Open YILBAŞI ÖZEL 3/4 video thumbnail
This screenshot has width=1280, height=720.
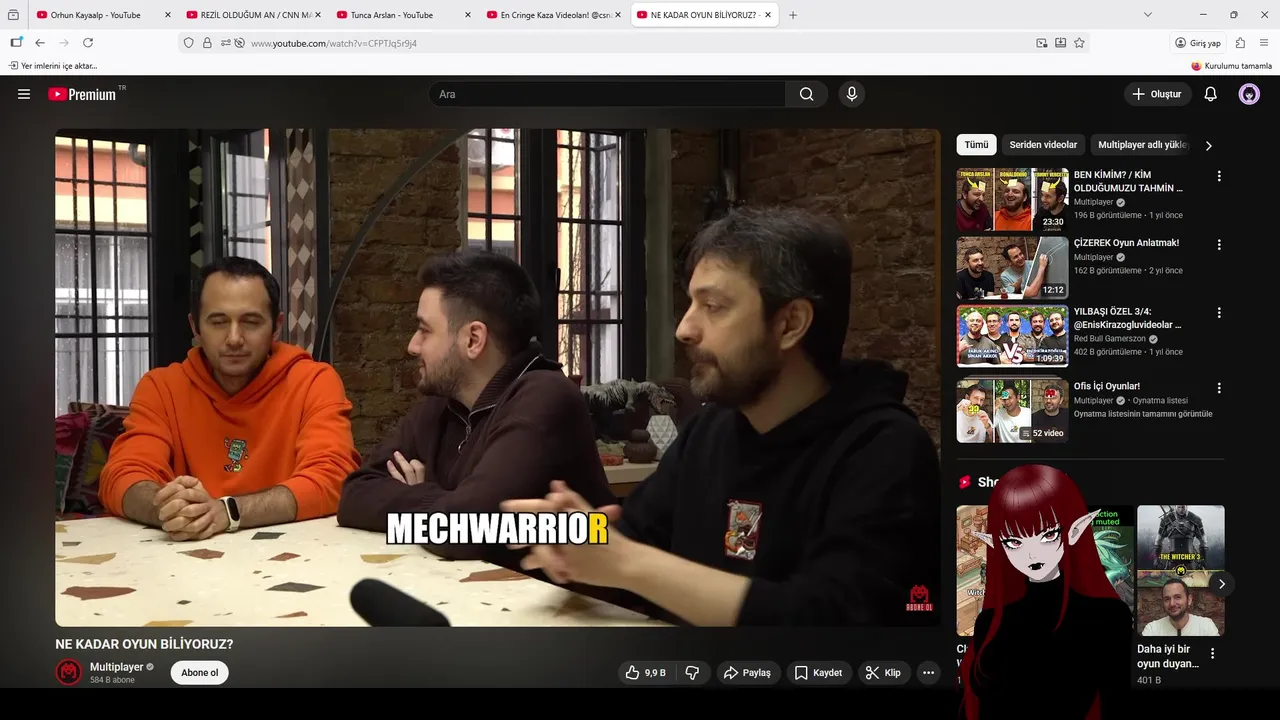pos(1012,336)
